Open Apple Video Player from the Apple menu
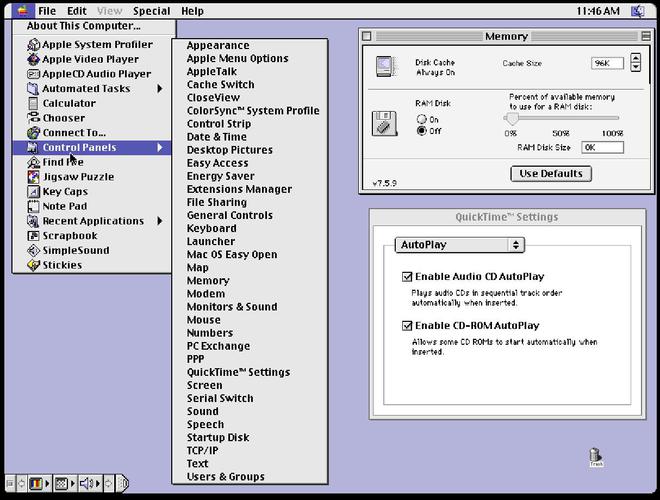This screenshot has height=500, width=660. pyautogui.click(x=91, y=59)
